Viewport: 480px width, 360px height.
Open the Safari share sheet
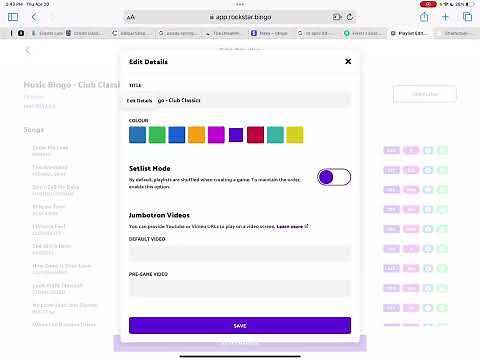pos(424,17)
